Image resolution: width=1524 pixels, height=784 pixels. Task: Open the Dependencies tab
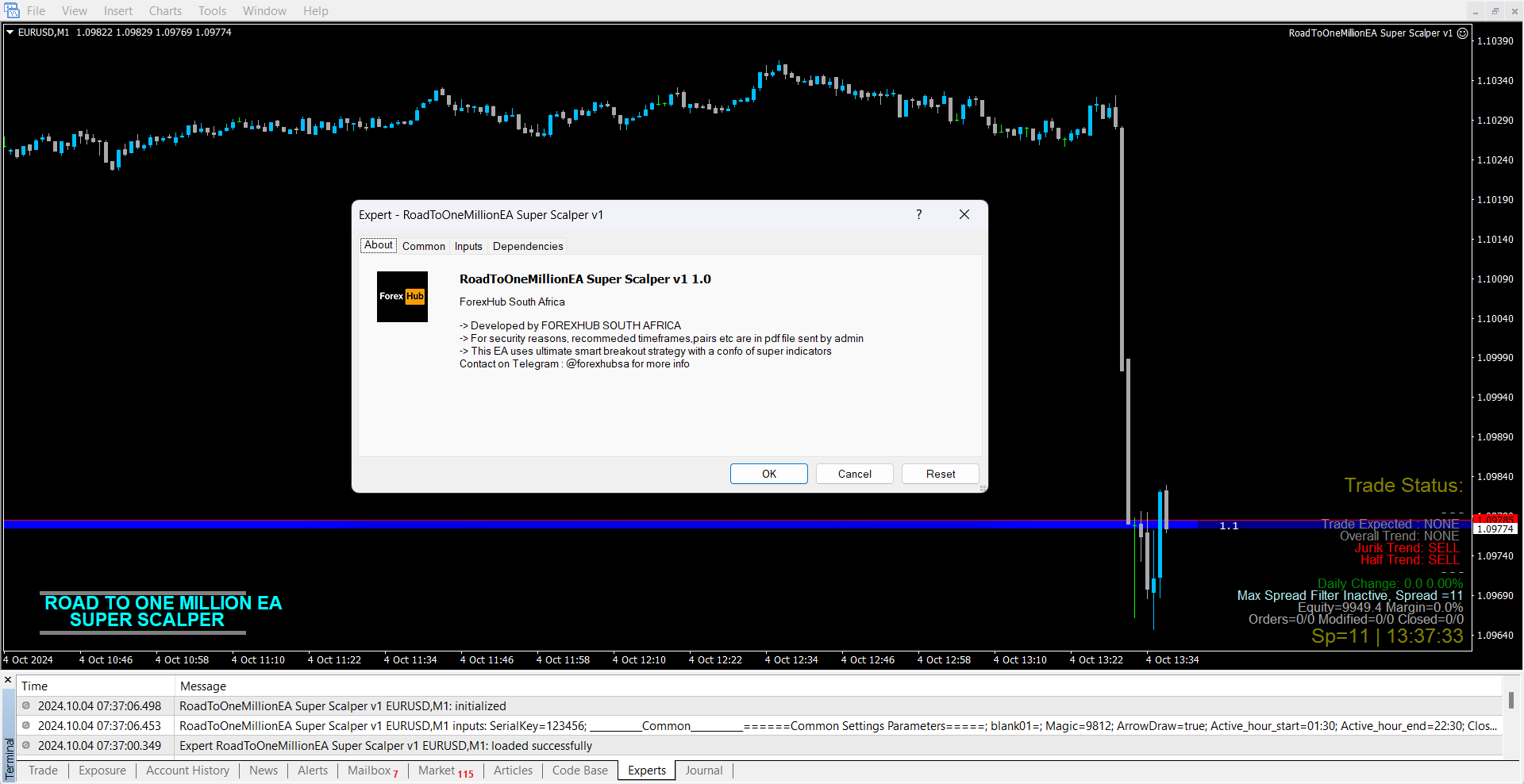pyautogui.click(x=528, y=247)
